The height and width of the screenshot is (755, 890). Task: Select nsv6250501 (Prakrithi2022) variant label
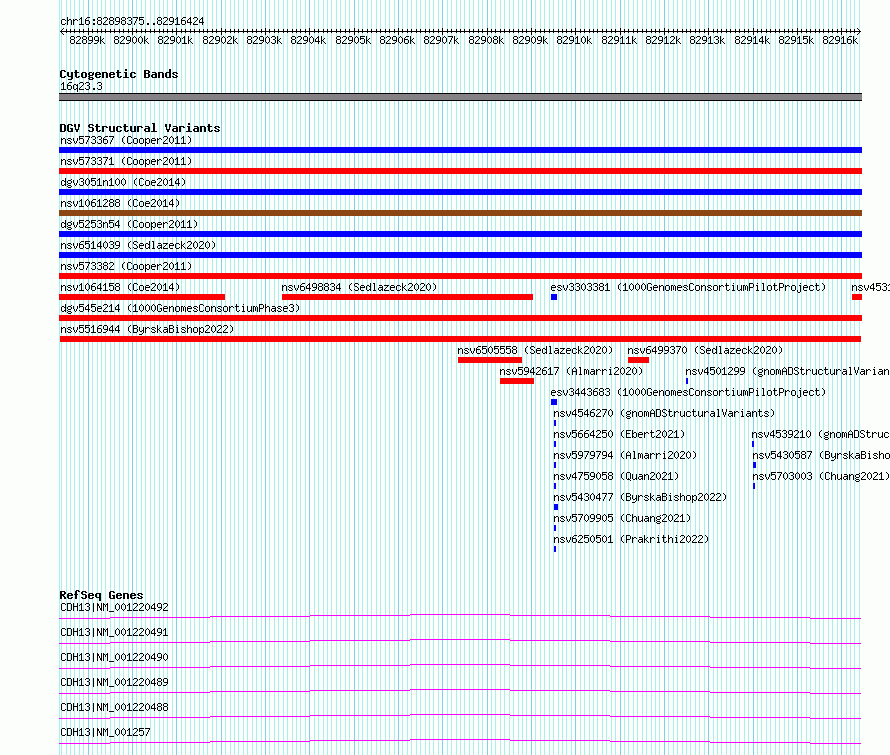[x=631, y=539]
